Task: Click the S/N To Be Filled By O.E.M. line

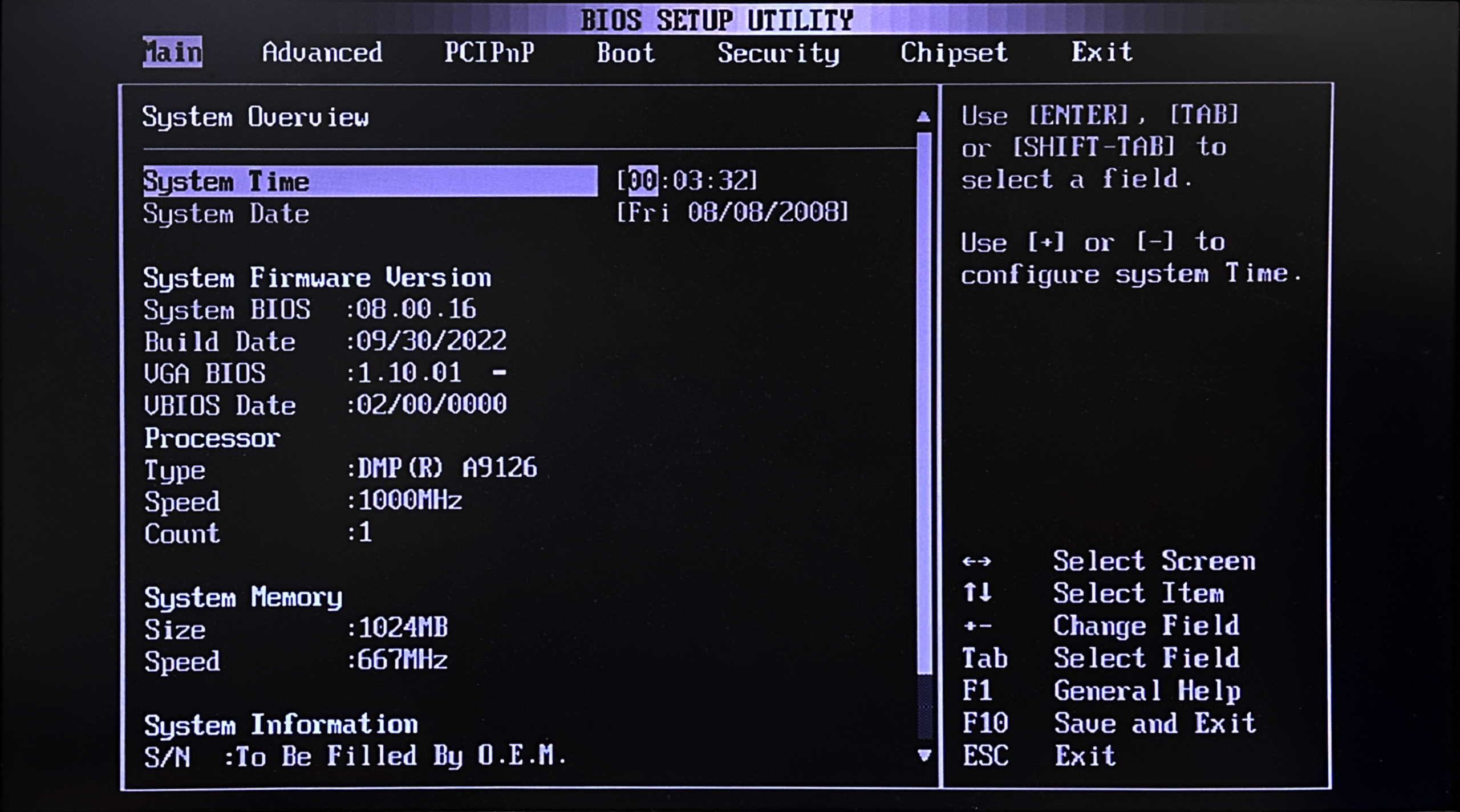Action: [355, 757]
